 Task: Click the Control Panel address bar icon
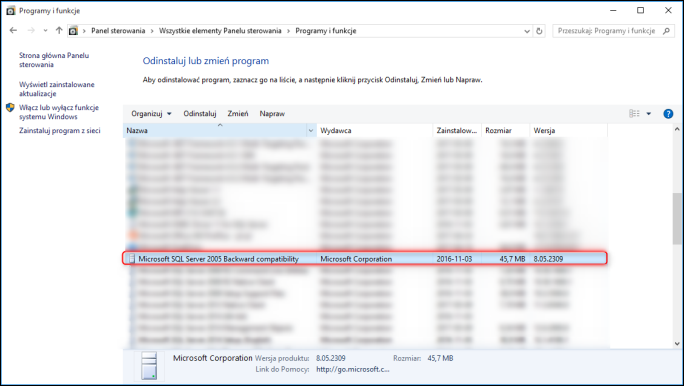[73, 31]
